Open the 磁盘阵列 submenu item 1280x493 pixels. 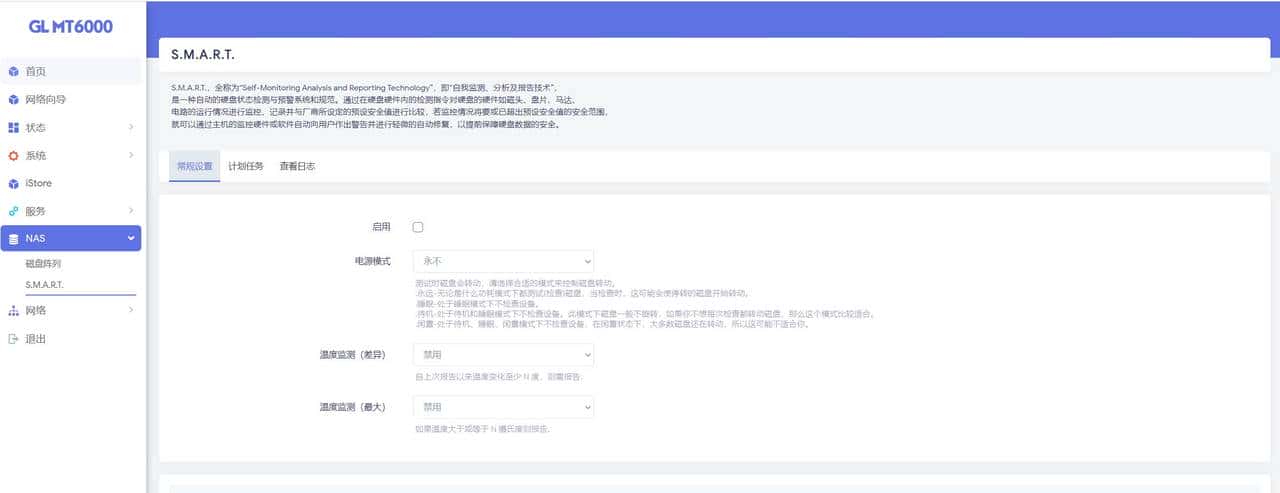43,264
